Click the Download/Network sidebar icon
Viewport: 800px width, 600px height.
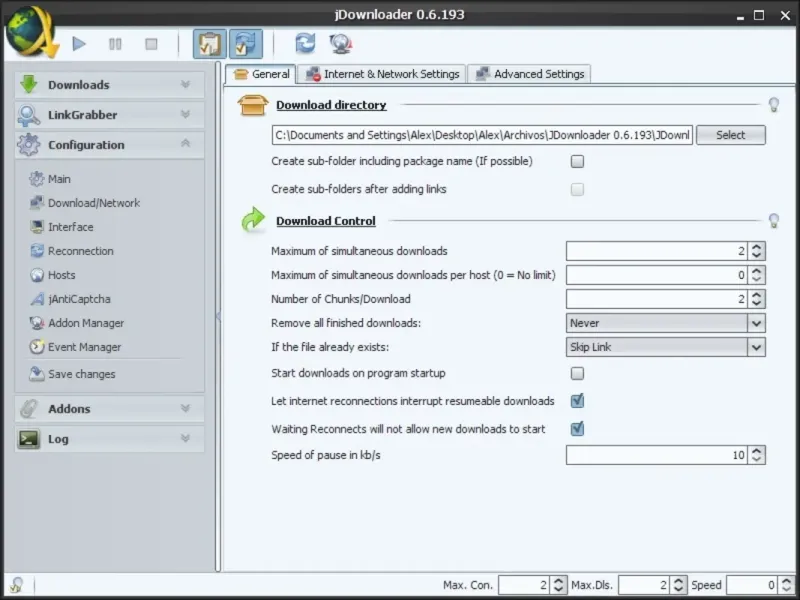pos(37,203)
